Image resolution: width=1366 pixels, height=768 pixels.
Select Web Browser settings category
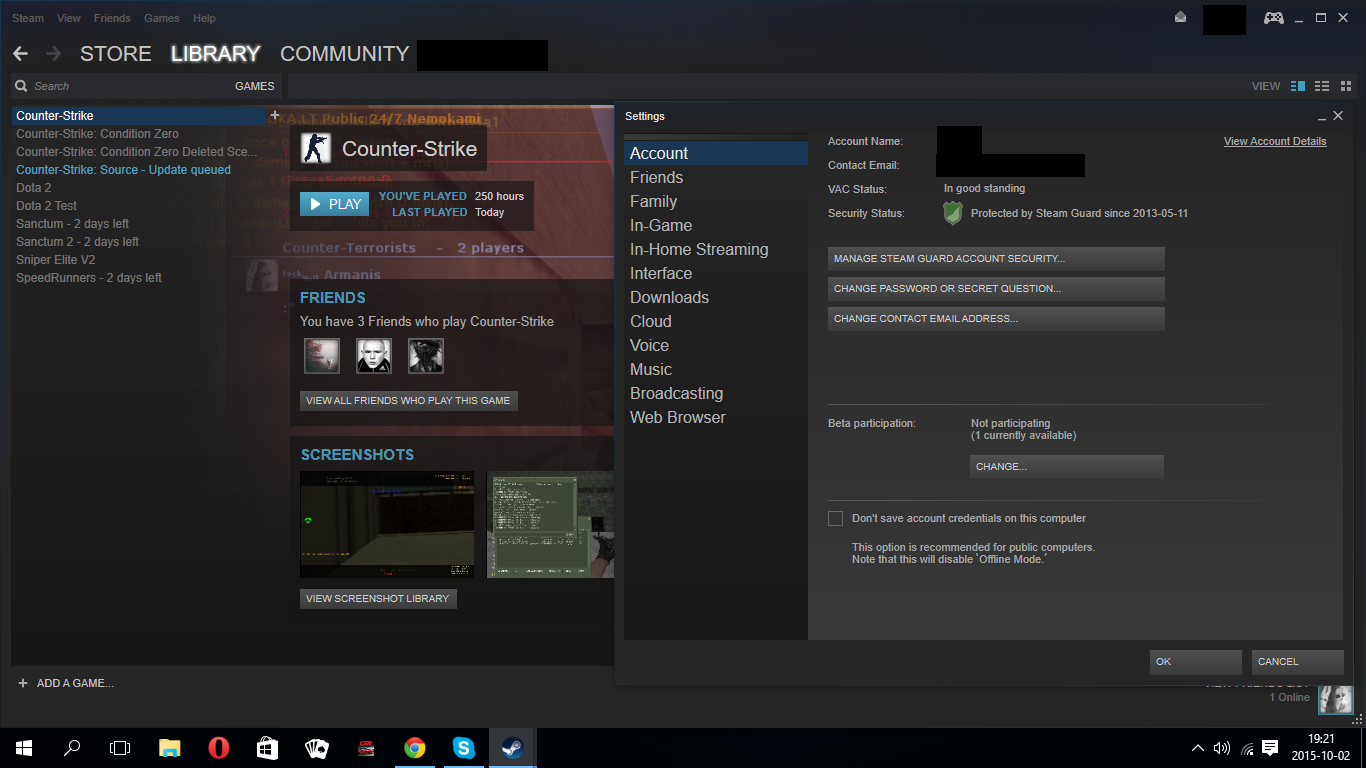pos(716,418)
